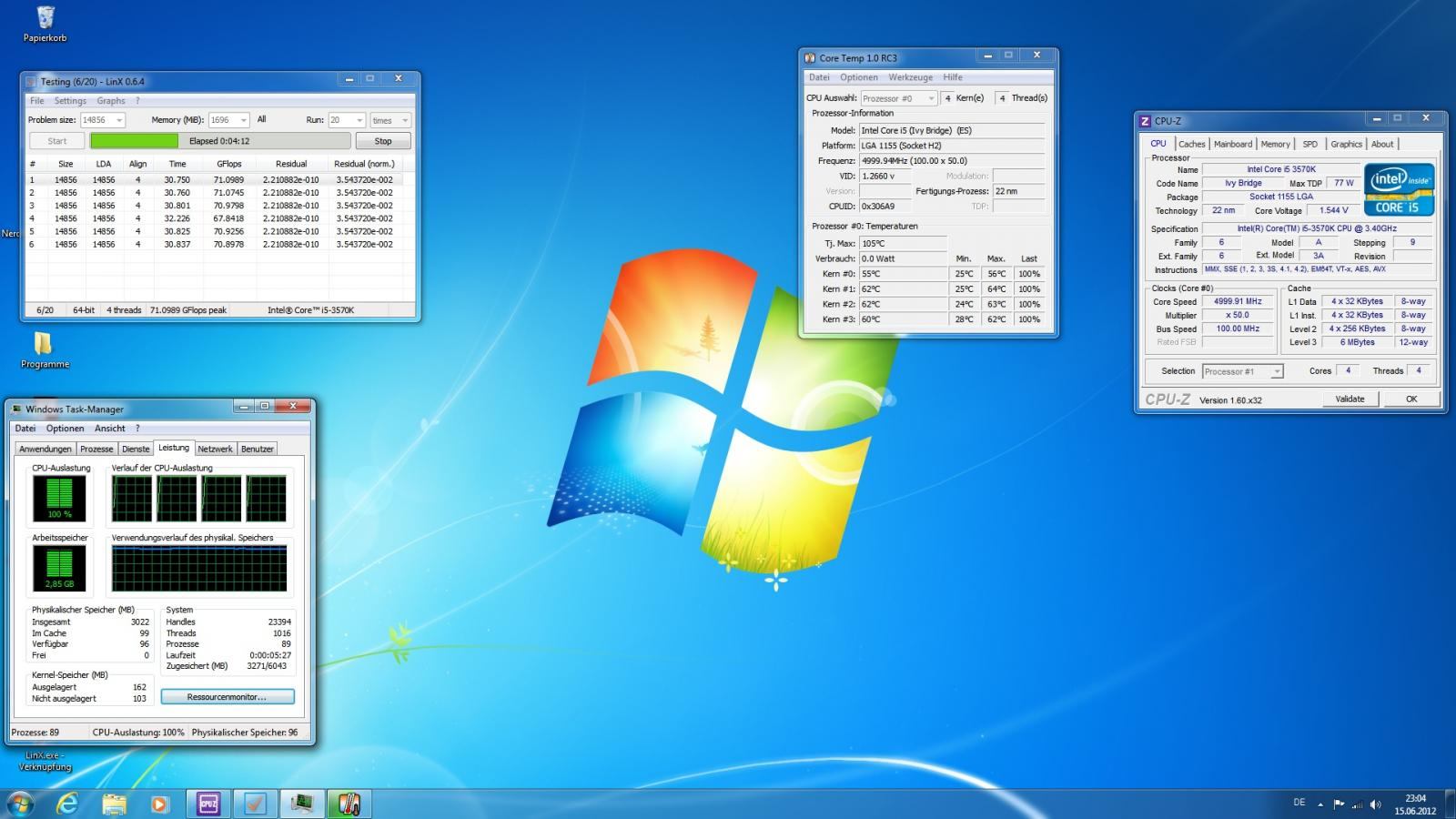Switch to Anwendungen tab in Task-Manager
Image resolution: width=1456 pixels, height=819 pixels.
[x=45, y=449]
